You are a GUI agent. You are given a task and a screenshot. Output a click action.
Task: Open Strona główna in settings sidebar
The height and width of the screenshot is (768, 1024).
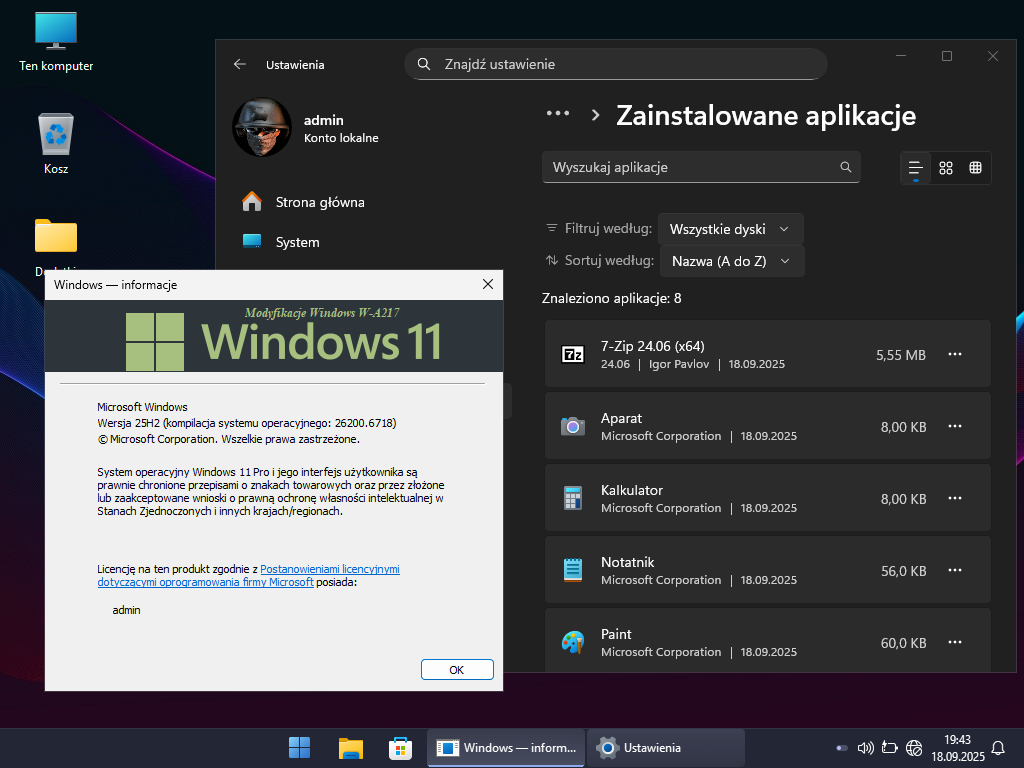(x=319, y=202)
